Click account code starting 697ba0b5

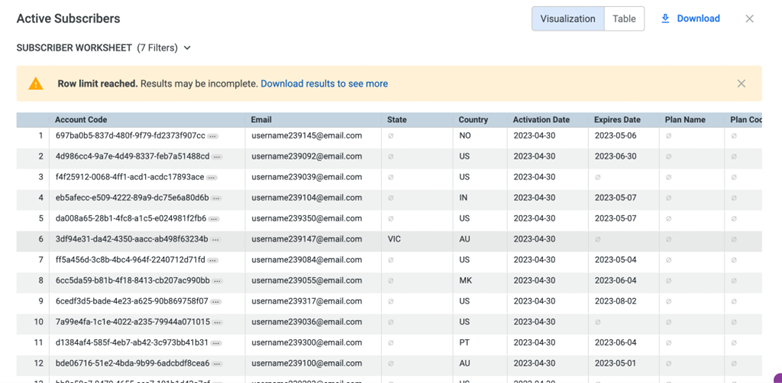point(130,135)
